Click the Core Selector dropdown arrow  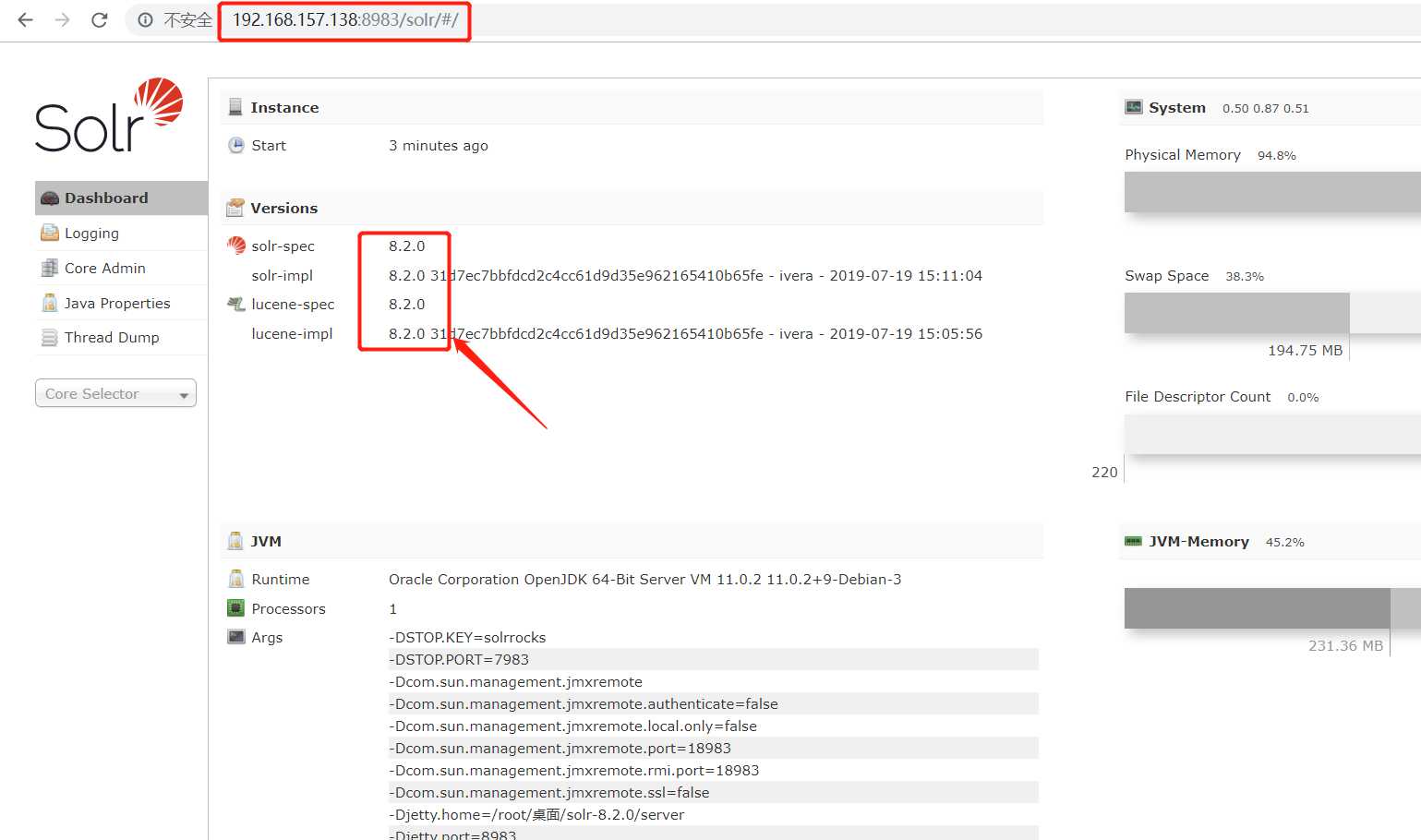point(184,395)
